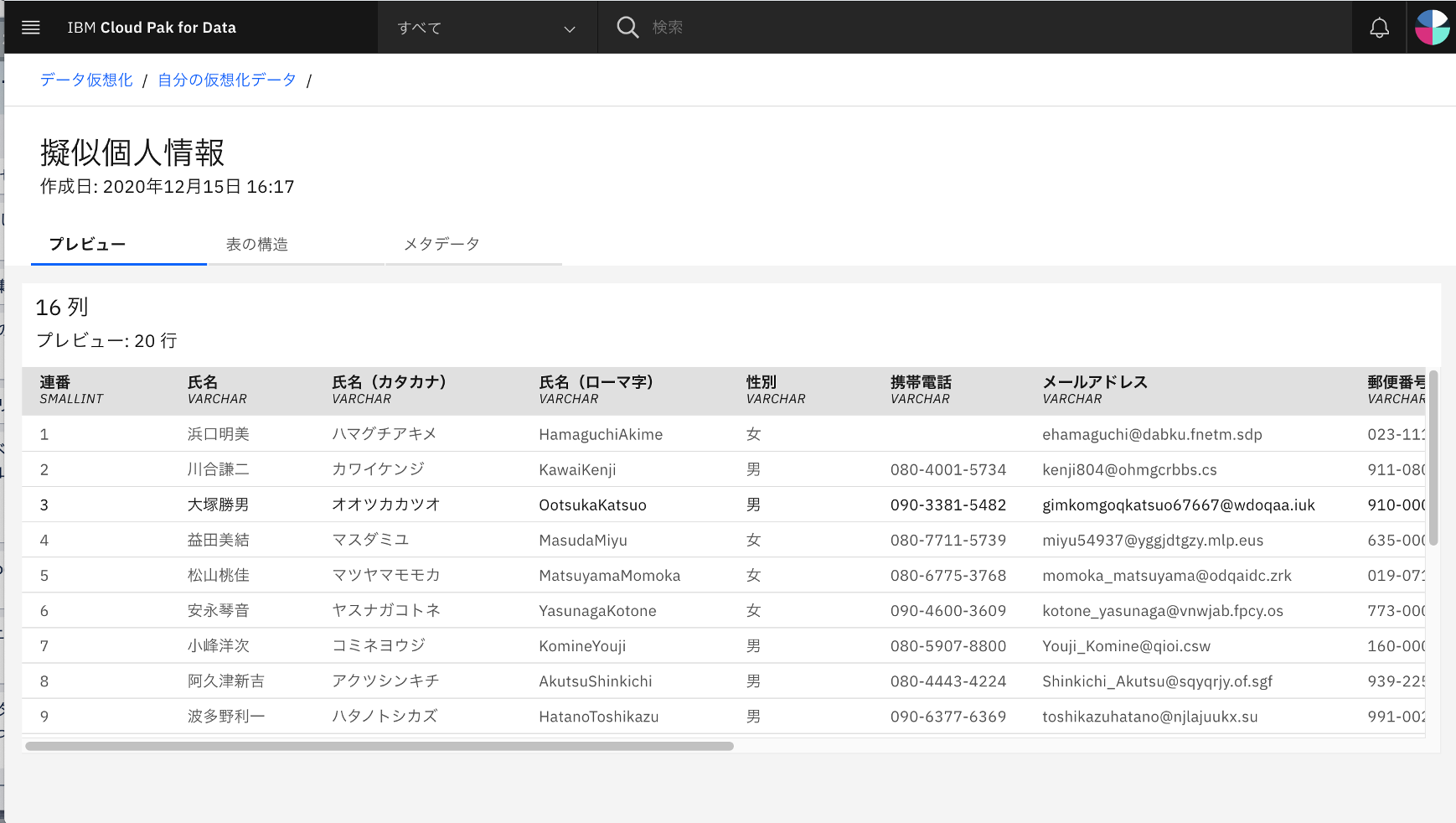Viewport: 1456px width, 823px height.
Task: Switch to the メタデータ tab
Action: point(440,244)
